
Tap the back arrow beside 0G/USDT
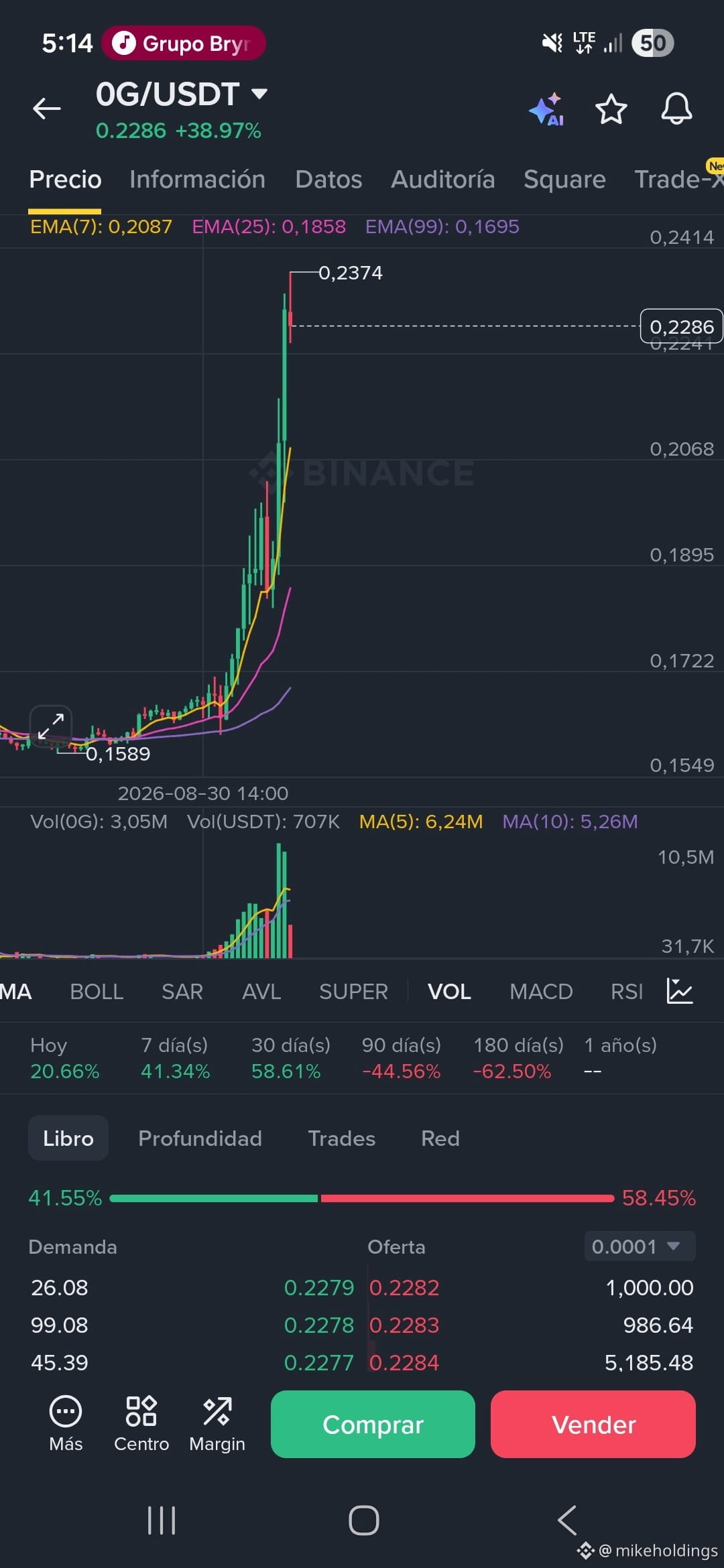[47, 109]
